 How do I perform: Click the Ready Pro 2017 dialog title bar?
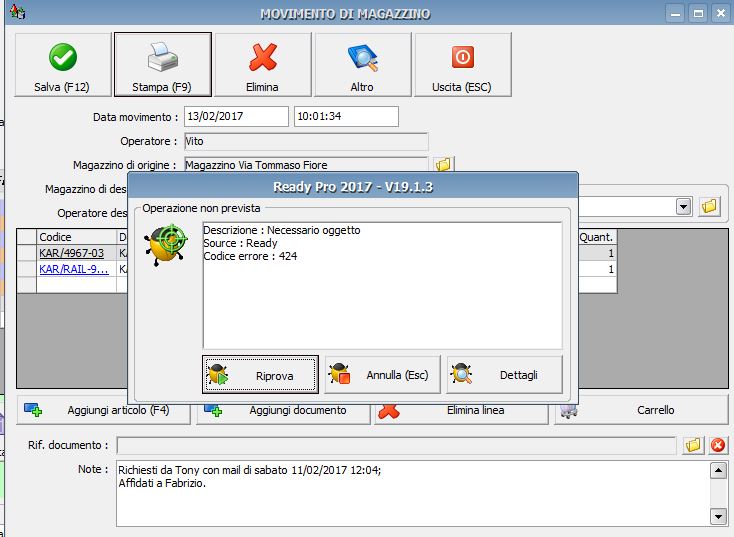(x=353, y=187)
